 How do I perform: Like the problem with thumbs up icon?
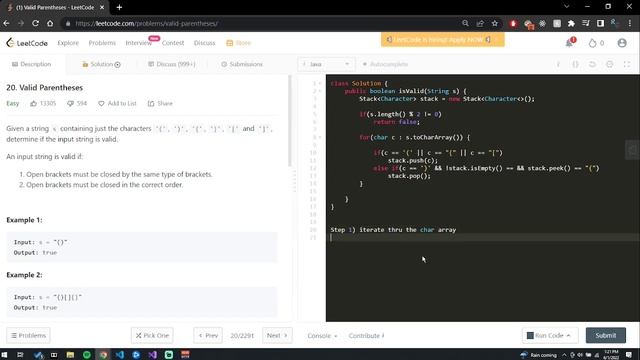click(x=33, y=104)
